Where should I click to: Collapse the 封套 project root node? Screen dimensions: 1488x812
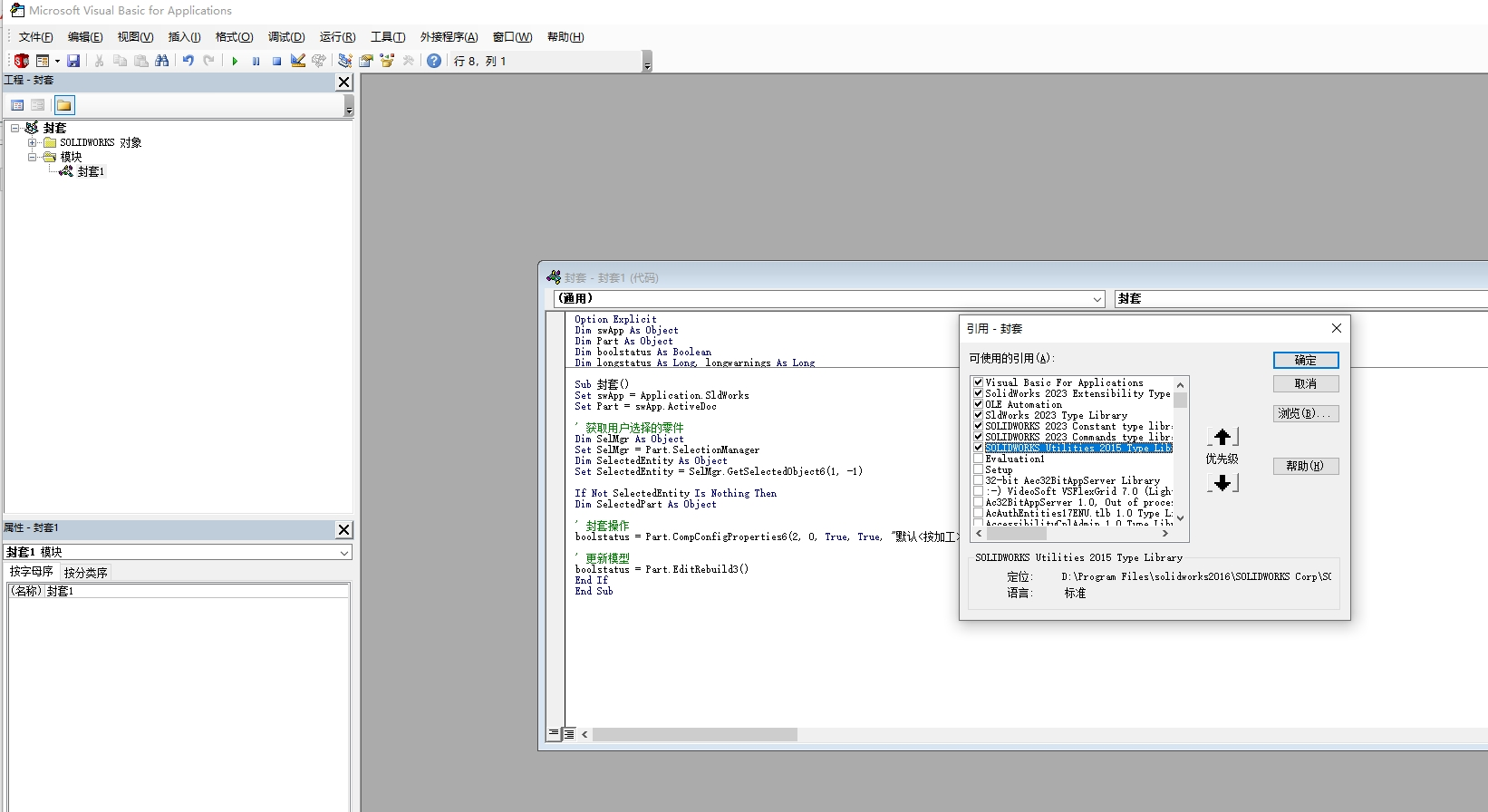15,128
